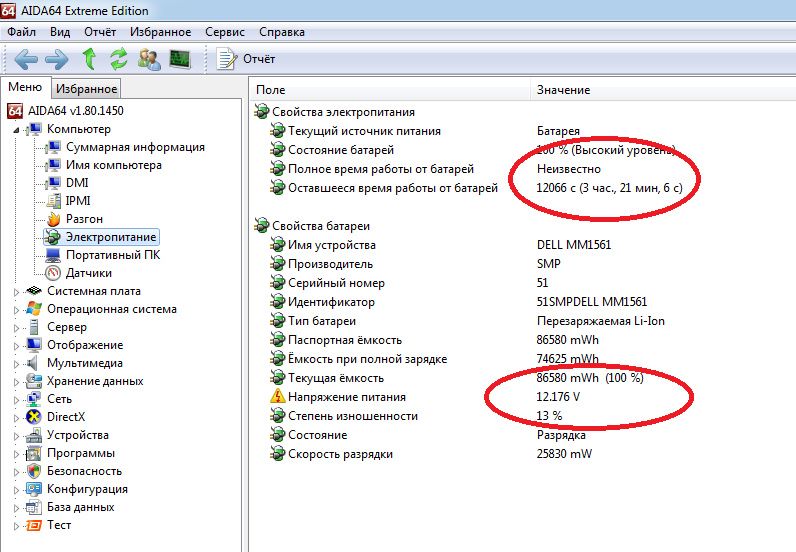This screenshot has width=796, height=552.
Task: Click the green Up arrow toolbar icon
Action: [x=89, y=59]
